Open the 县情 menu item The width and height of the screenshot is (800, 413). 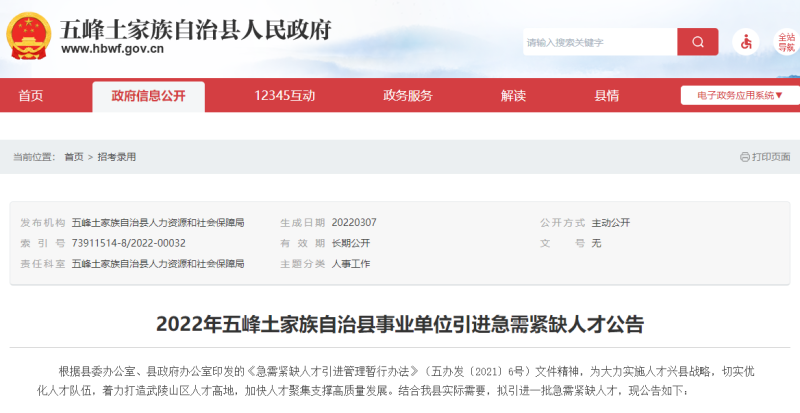pos(607,95)
